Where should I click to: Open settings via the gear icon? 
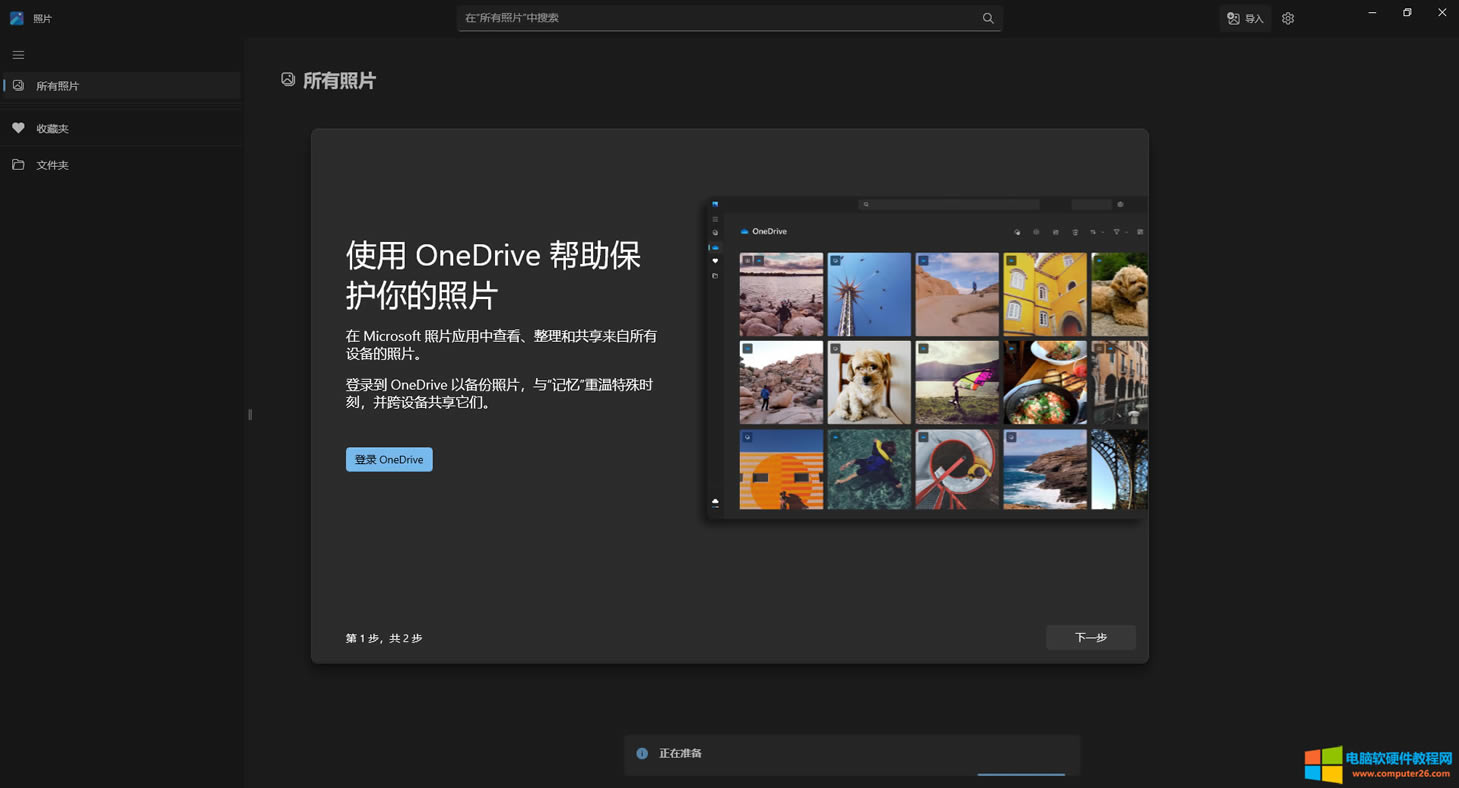(x=1288, y=18)
